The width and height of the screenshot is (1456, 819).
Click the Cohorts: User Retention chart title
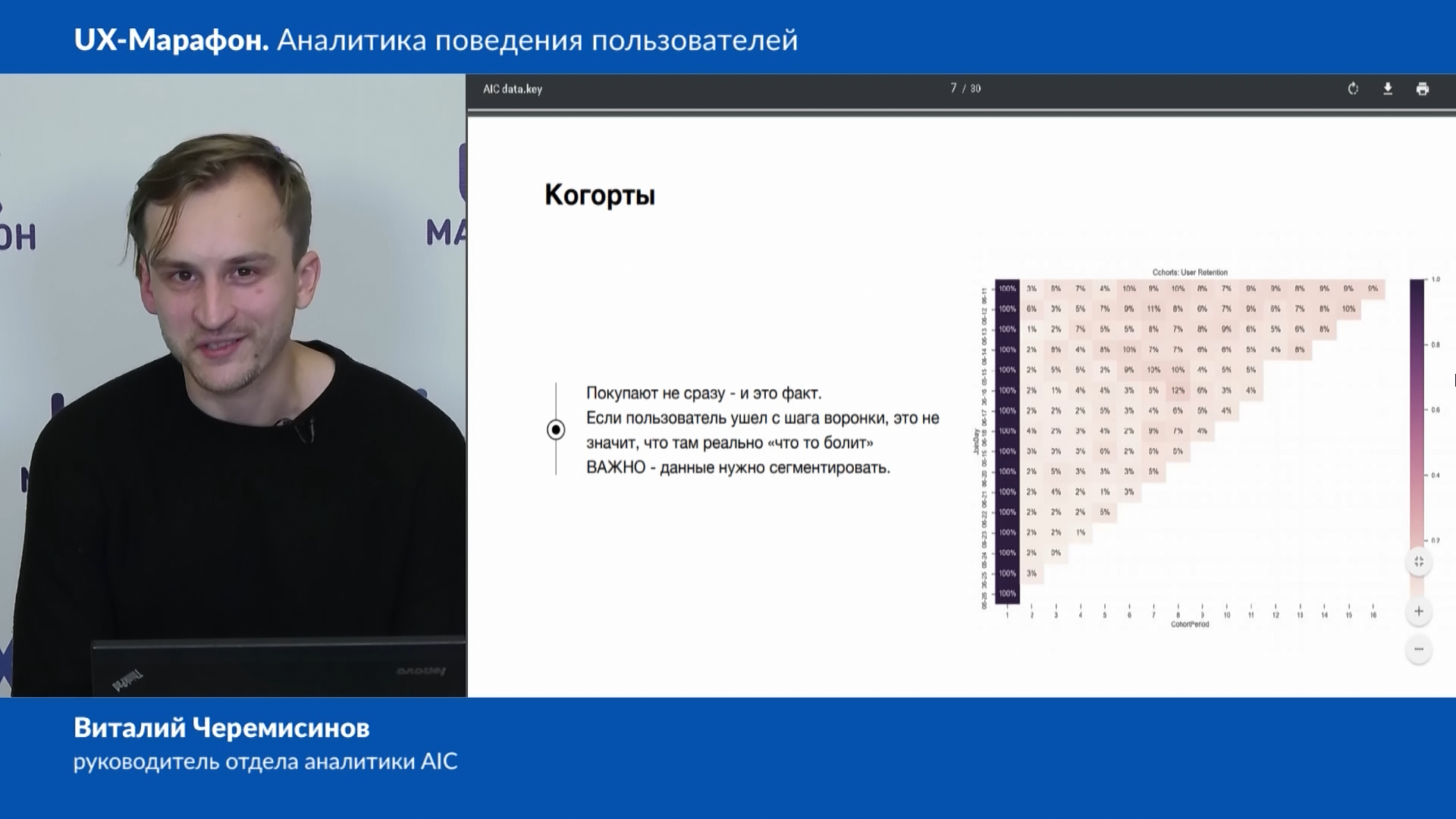coord(1190,272)
